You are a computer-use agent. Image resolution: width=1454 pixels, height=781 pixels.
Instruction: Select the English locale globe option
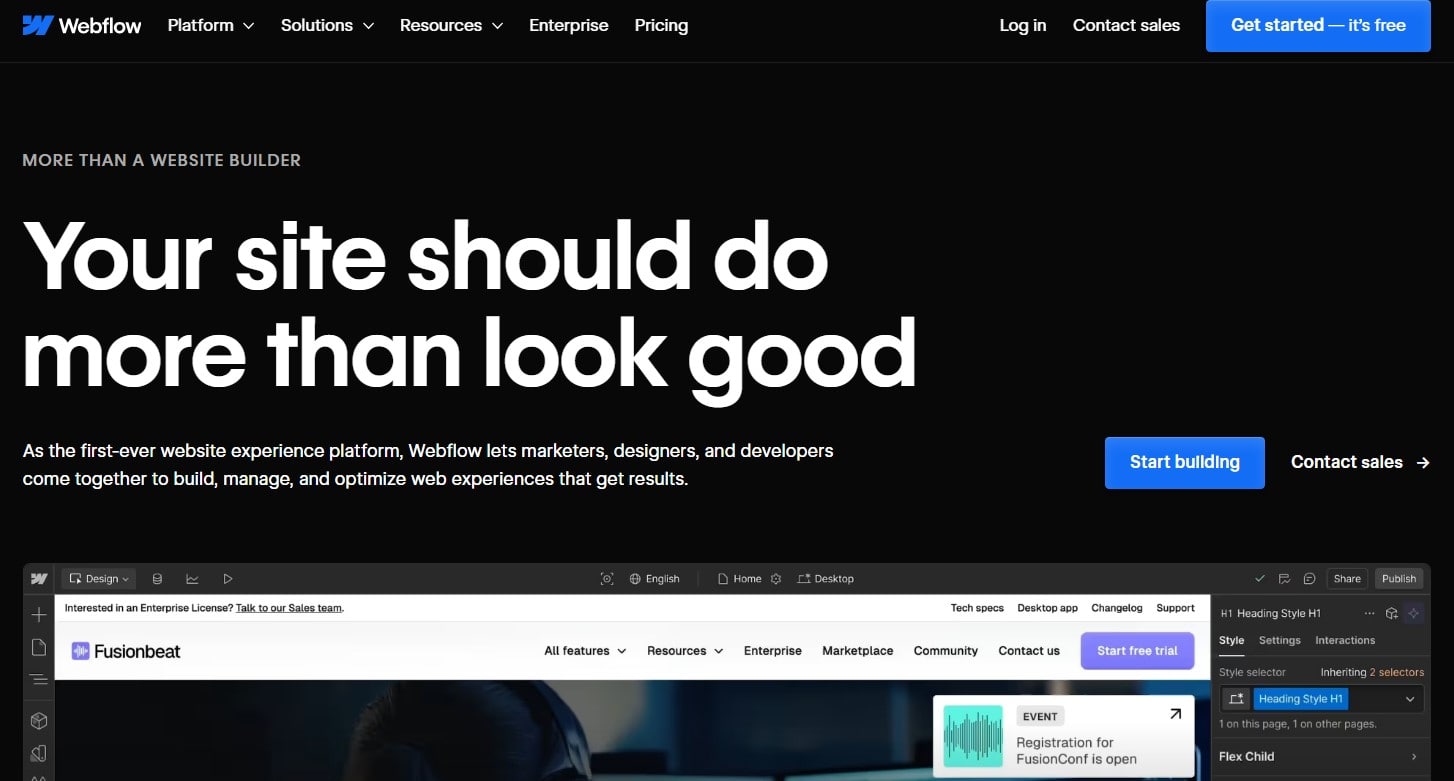654,578
